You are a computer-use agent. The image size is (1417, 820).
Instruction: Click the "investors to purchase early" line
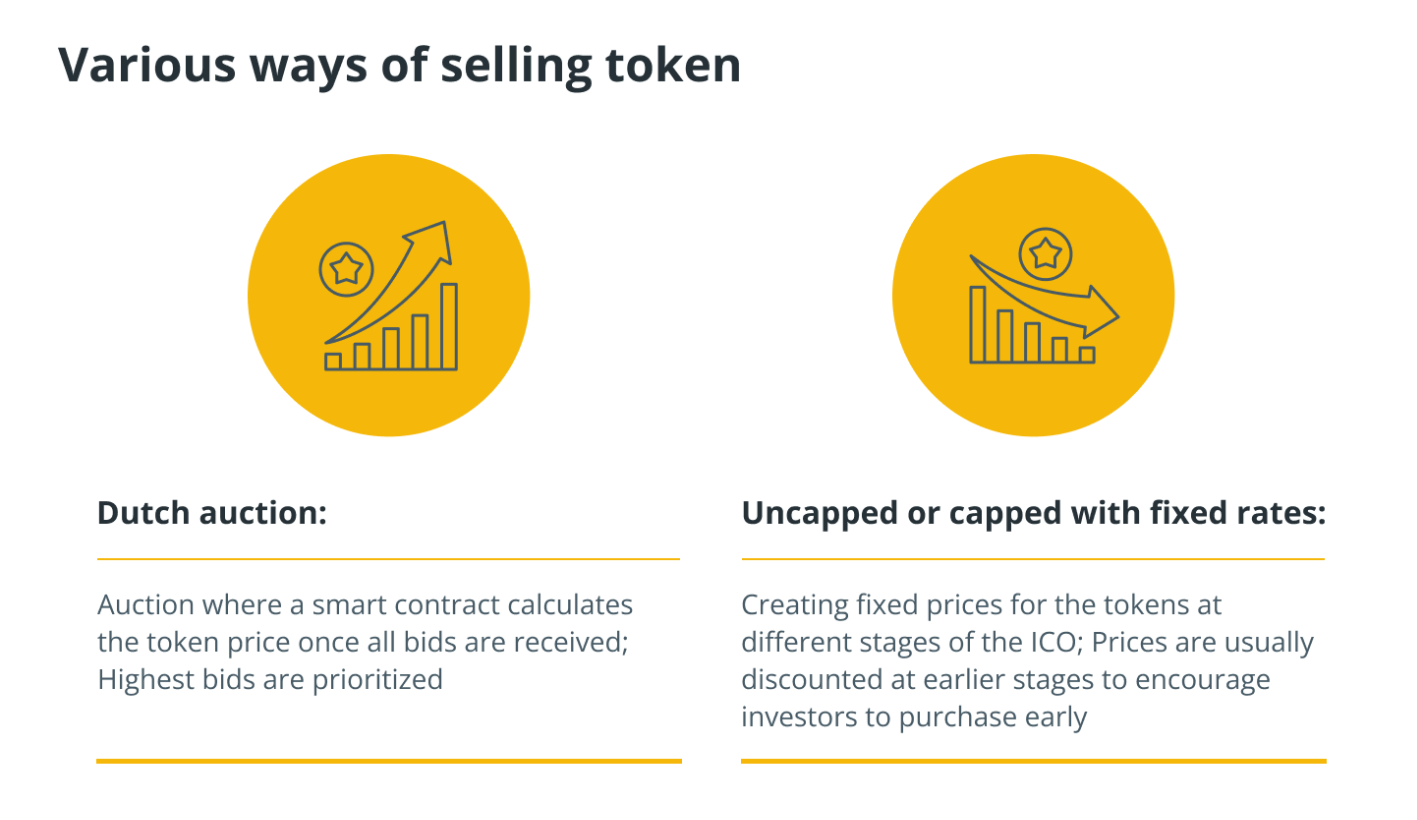click(913, 718)
